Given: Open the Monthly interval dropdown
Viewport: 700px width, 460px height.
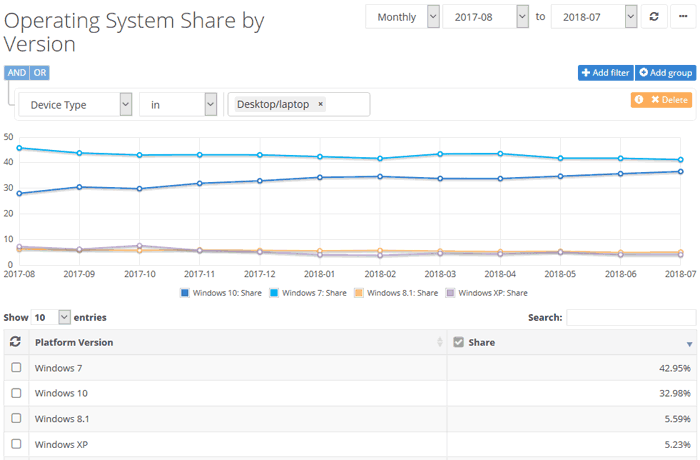Looking at the screenshot, I should [x=403, y=17].
